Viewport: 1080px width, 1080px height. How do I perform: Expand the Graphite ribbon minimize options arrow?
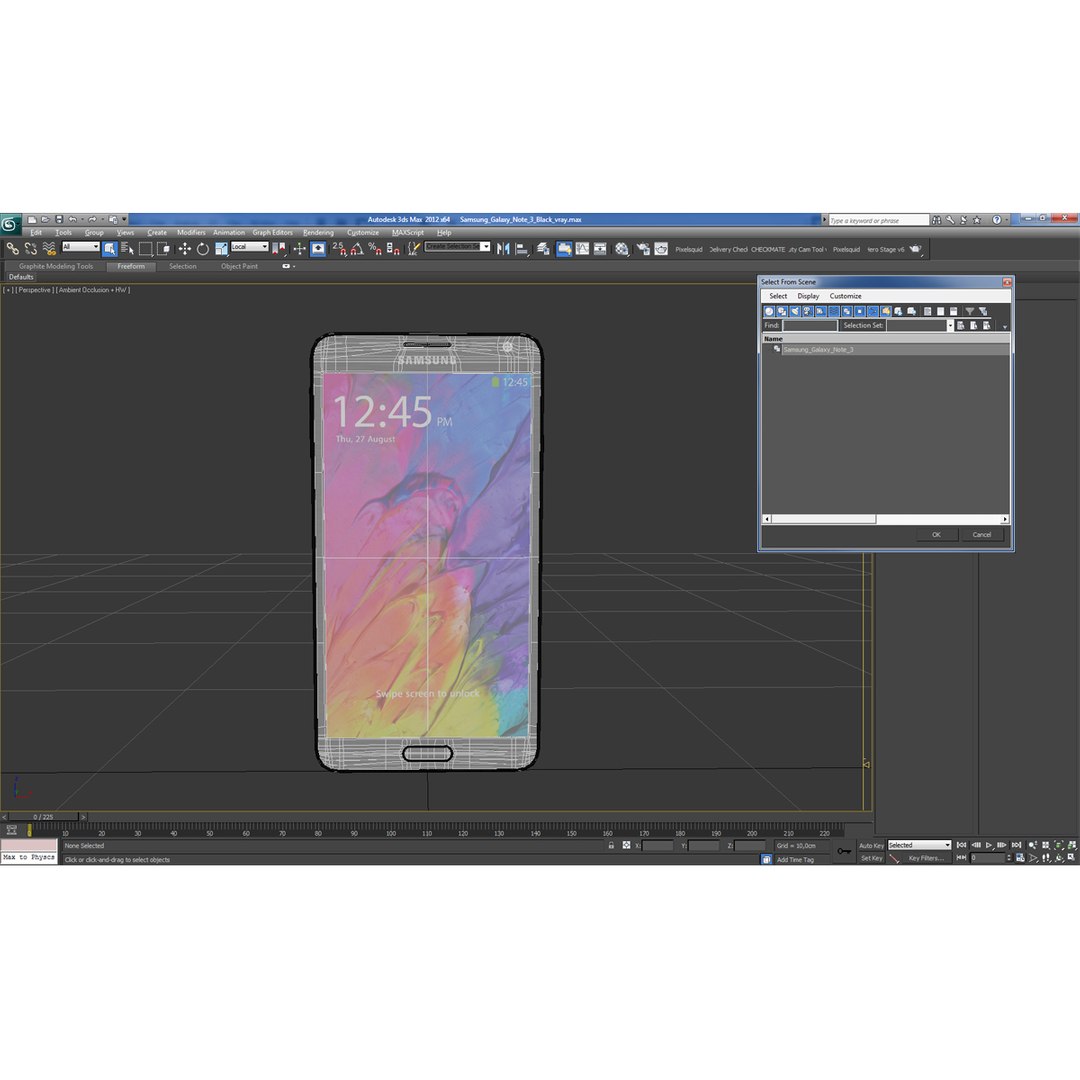(294, 266)
